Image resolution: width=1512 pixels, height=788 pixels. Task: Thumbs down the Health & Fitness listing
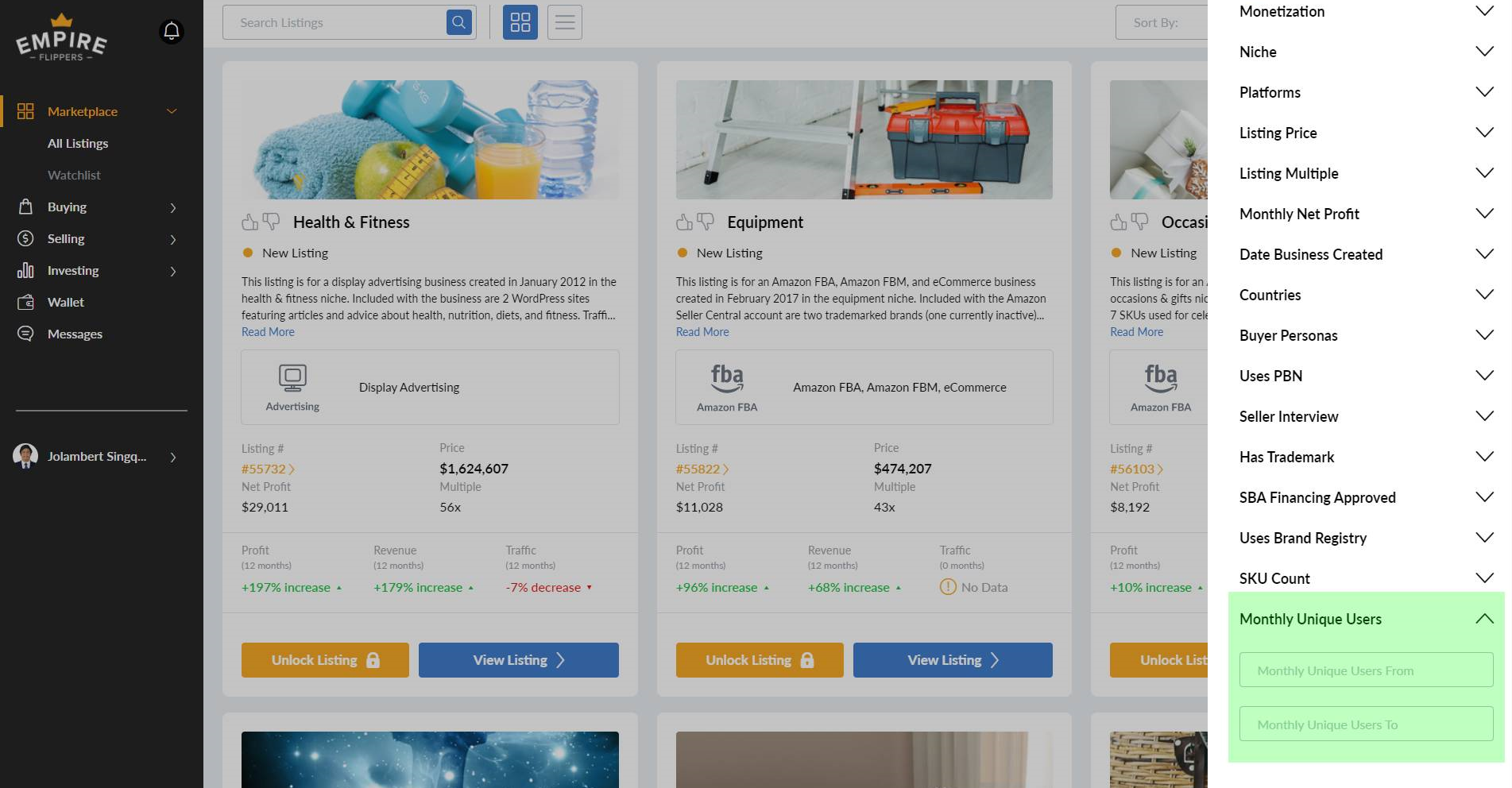click(x=271, y=222)
